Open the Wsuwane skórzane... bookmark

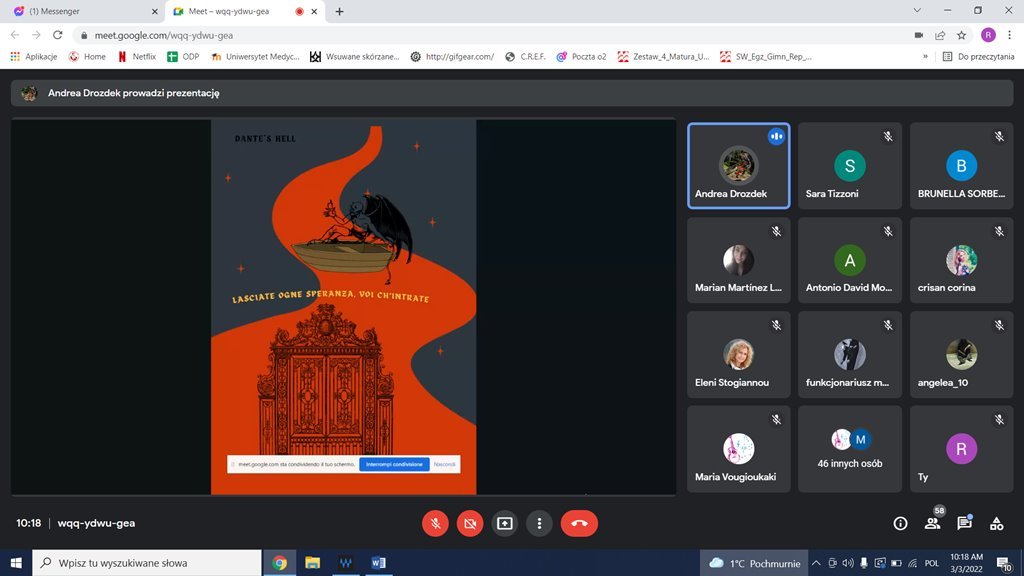point(355,57)
